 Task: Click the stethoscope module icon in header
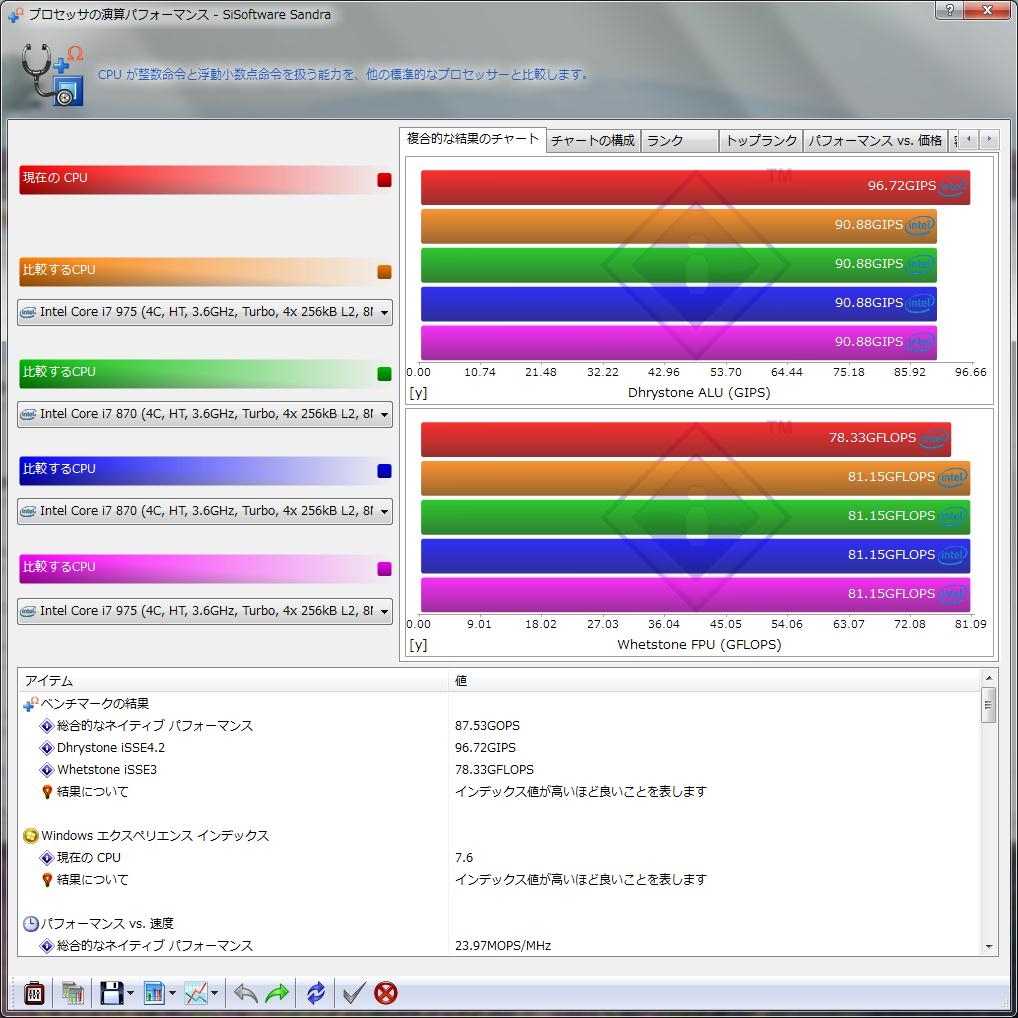click(52, 74)
